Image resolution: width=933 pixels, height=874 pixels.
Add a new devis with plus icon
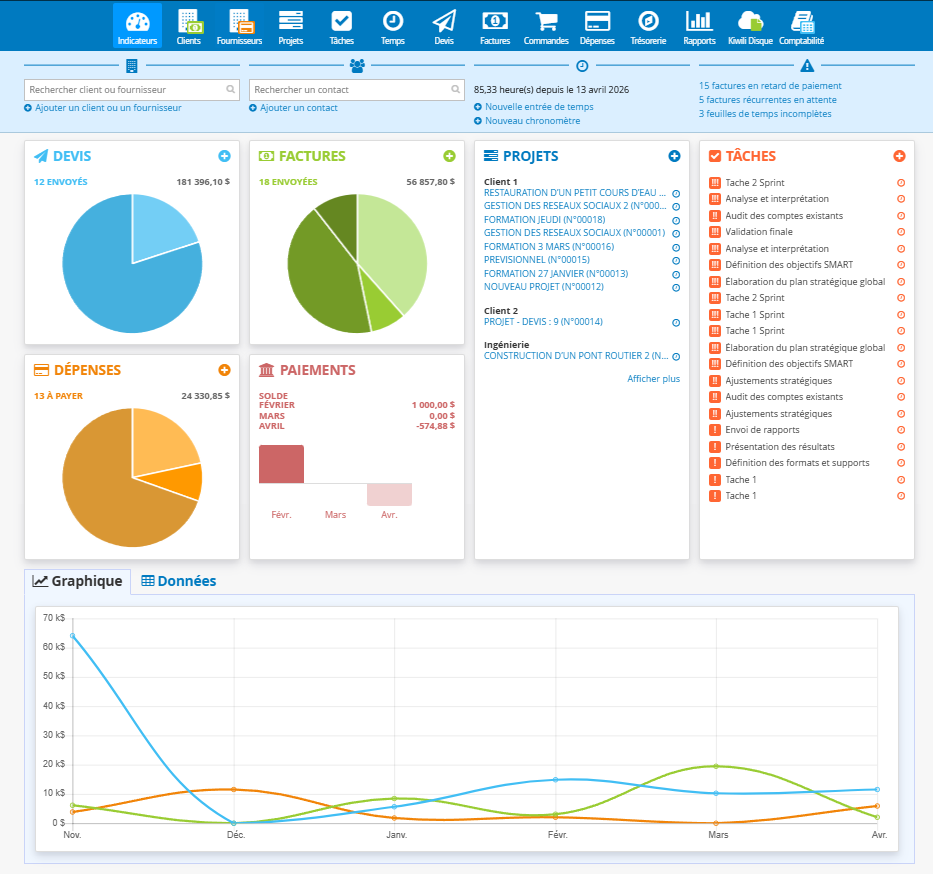point(224,156)
